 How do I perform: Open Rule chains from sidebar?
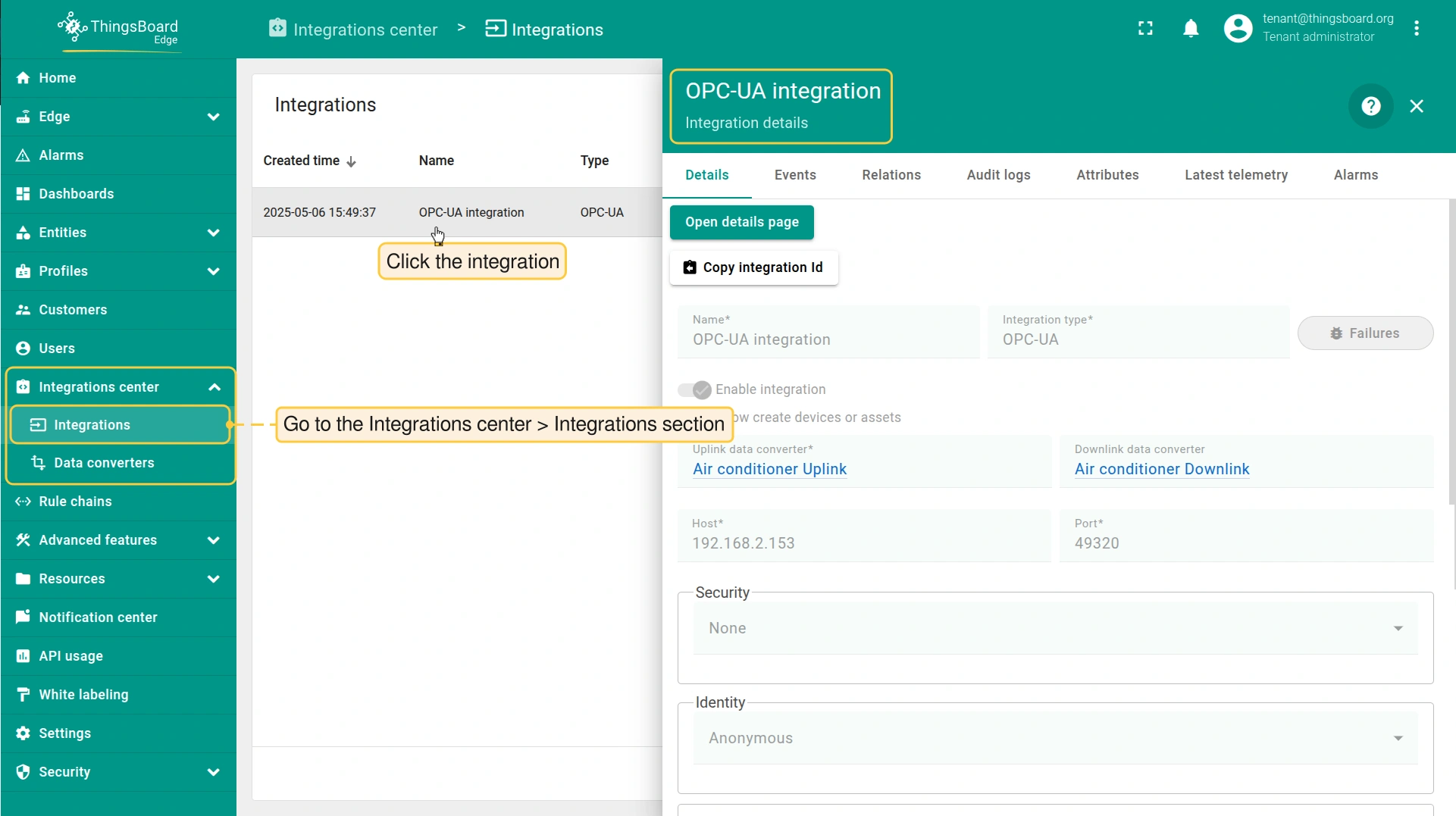click(75, 502)
